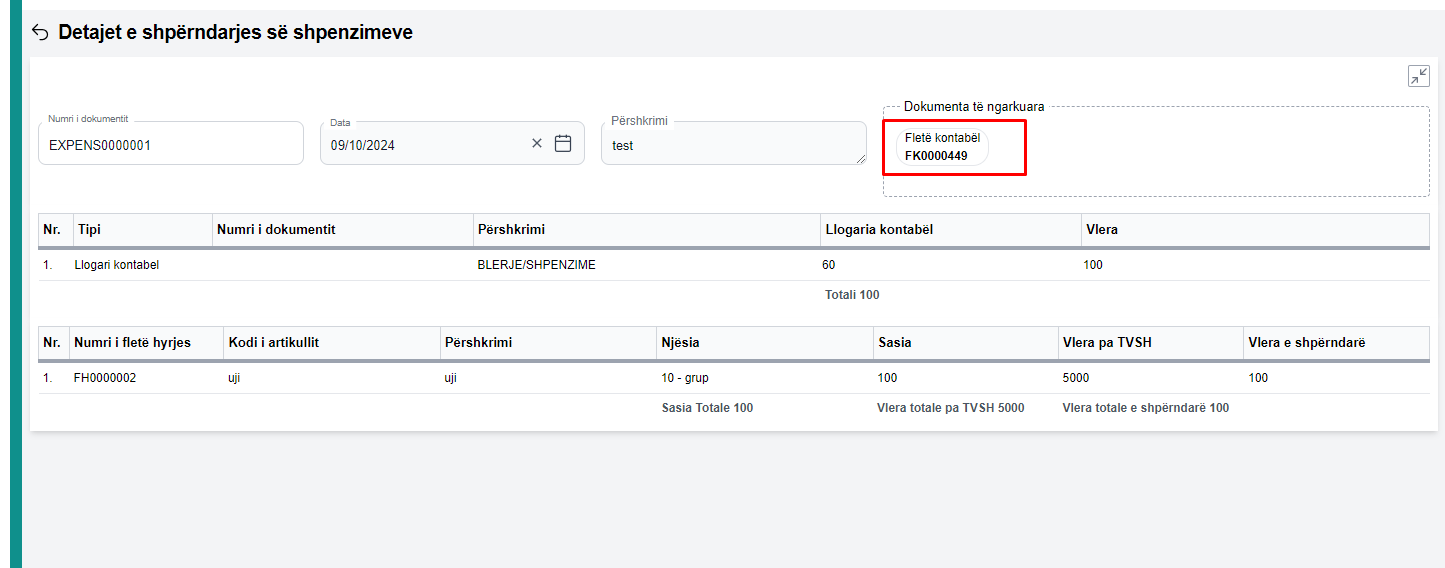Click into the 09/10/2024 date field
The width and height of the screenshot is (1445, 568).
pos(420,145)
